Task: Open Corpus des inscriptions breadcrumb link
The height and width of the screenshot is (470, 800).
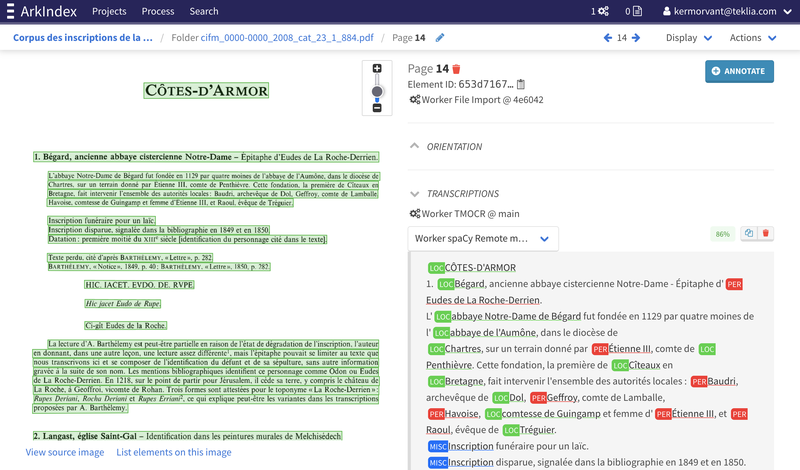Action: [x=83, y=38]
